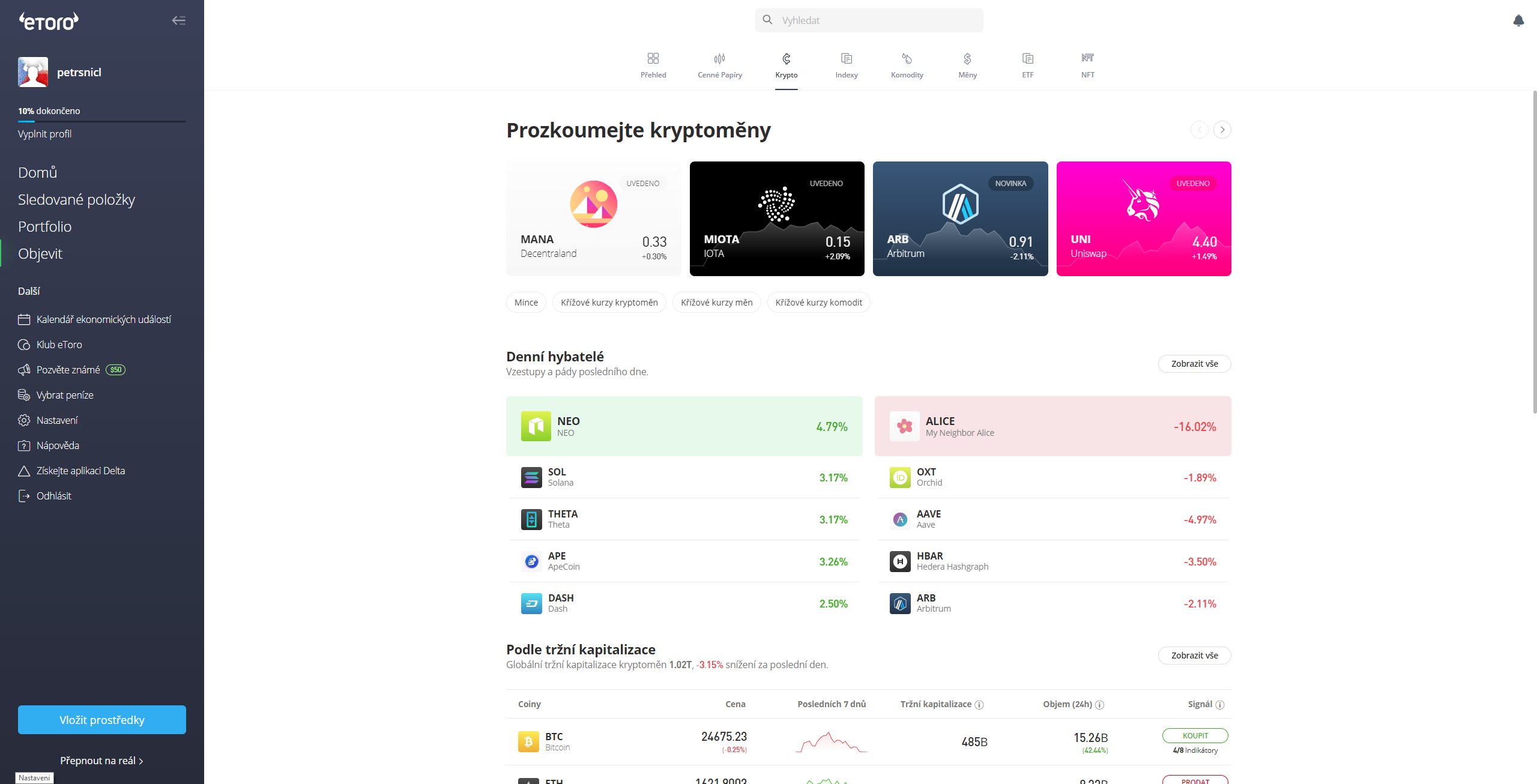Click the profile completion progress bar
1537x784 pixels.
(x=102, y=121)
